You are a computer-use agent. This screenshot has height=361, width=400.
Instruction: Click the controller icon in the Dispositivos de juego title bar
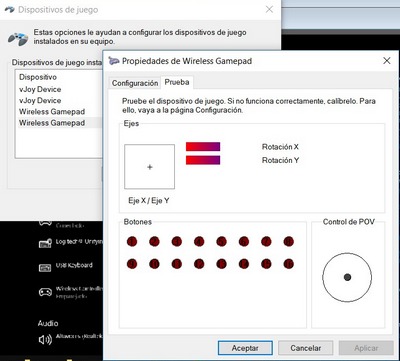click(x=9, y=9)
